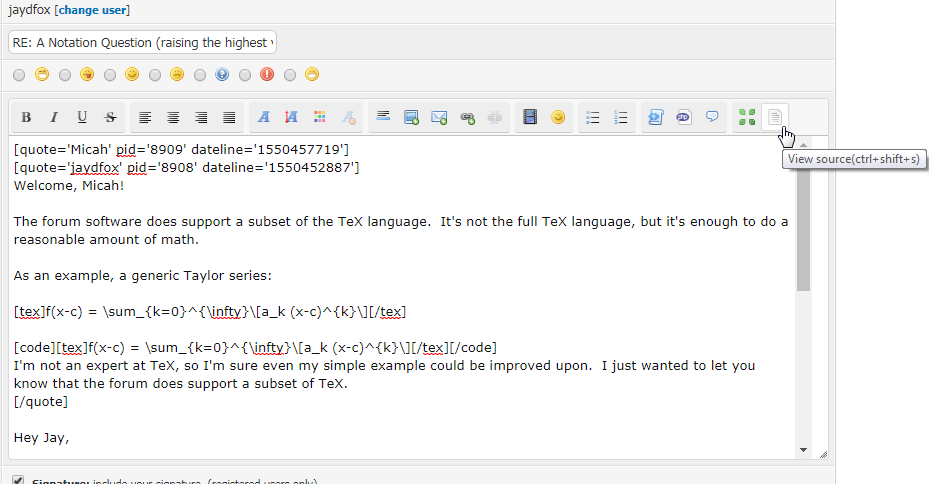The height and width of the screenshot is (484, 929).
Task: Toggle bold formatting in the editor
Action: click(x=26, y=117)
